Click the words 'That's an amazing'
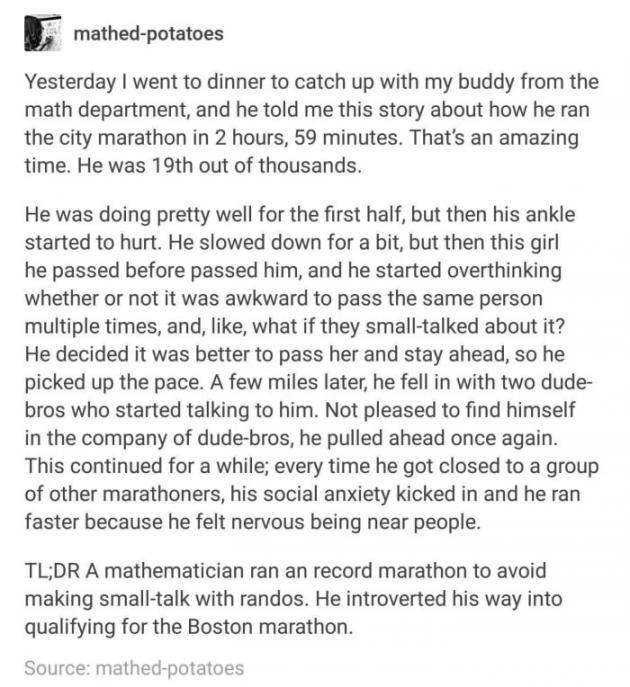The height and width of the screenshot is (687, 630). (x=494, y=138)
